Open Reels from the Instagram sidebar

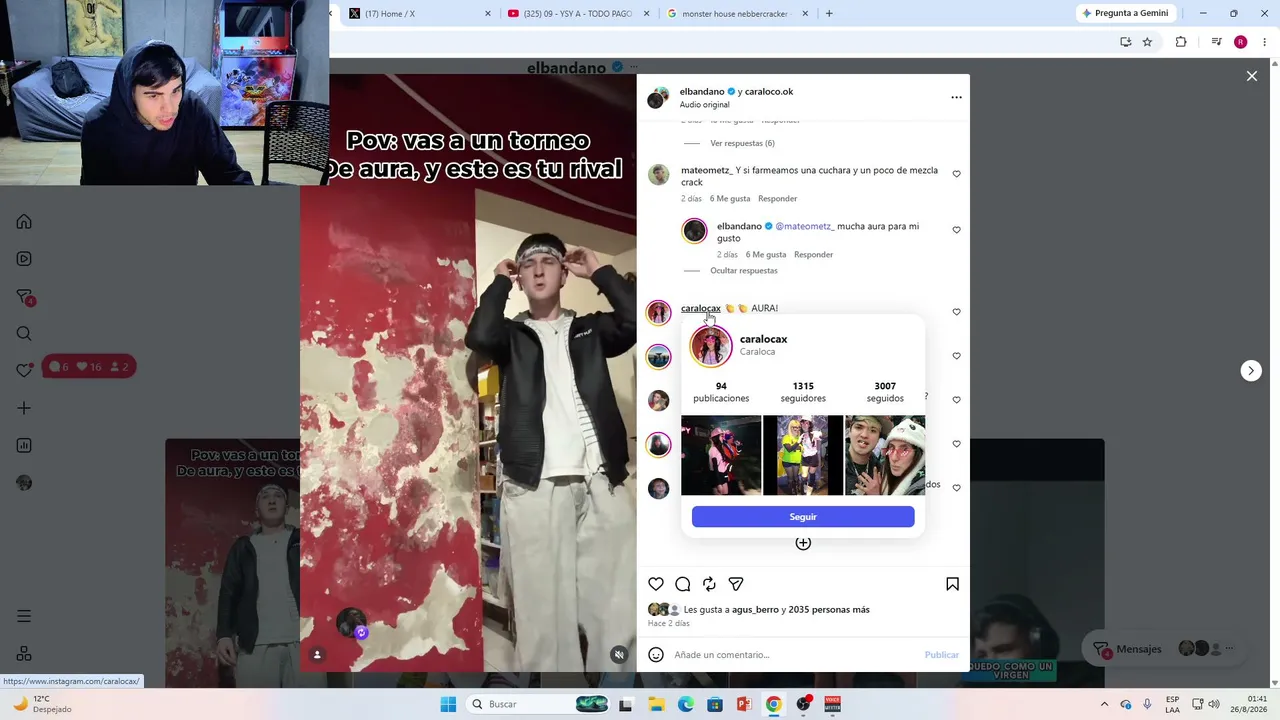pos(24,259)
